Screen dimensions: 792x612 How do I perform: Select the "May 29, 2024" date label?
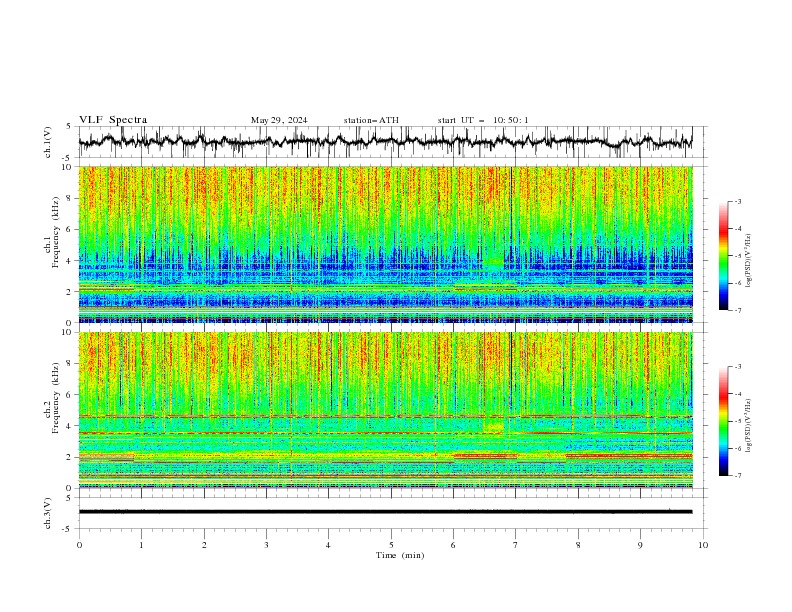pos(279,120)
